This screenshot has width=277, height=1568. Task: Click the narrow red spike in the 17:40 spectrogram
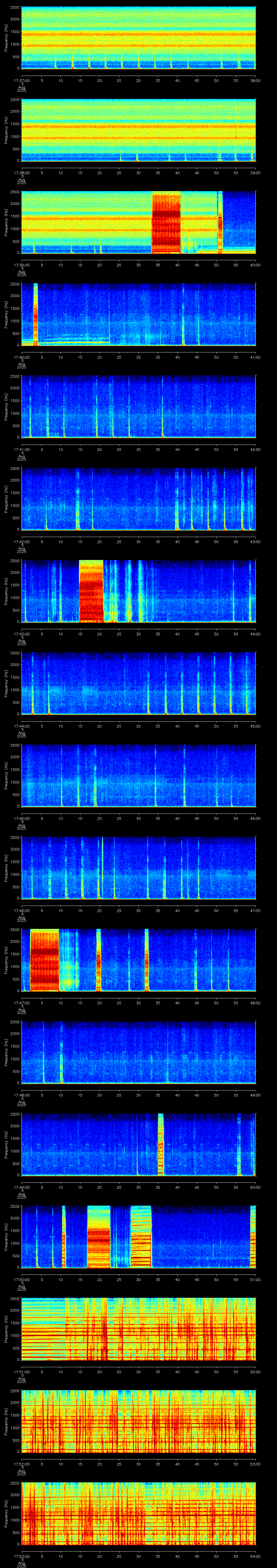35,314
